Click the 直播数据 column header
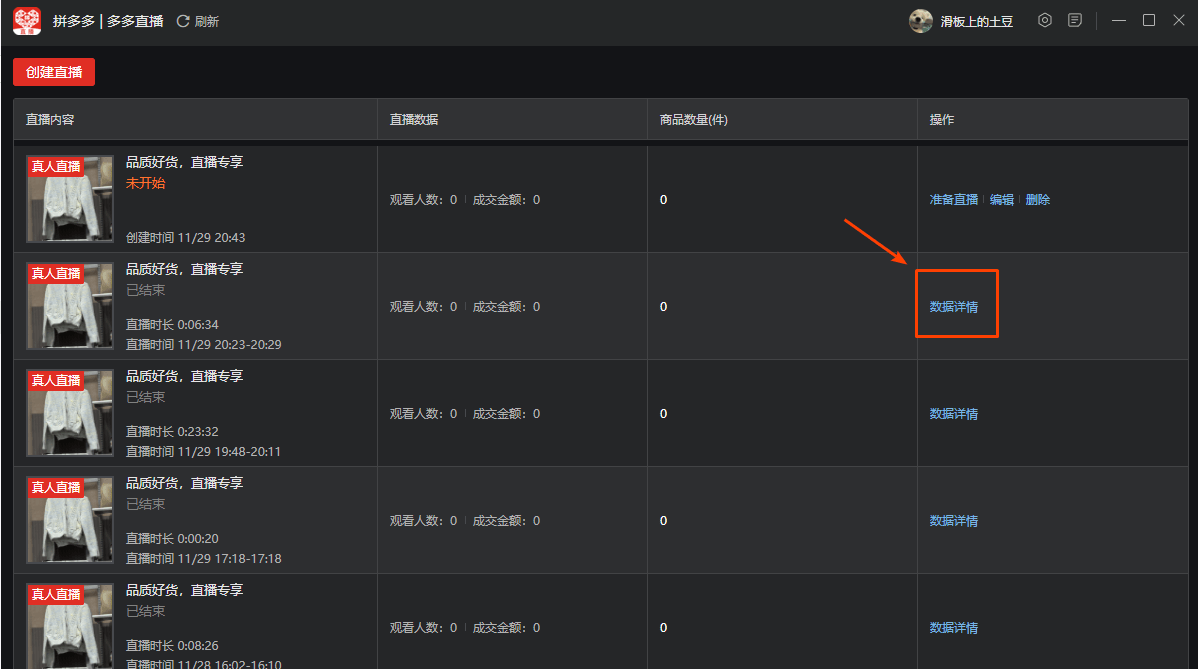 click(x=414, y=120)
